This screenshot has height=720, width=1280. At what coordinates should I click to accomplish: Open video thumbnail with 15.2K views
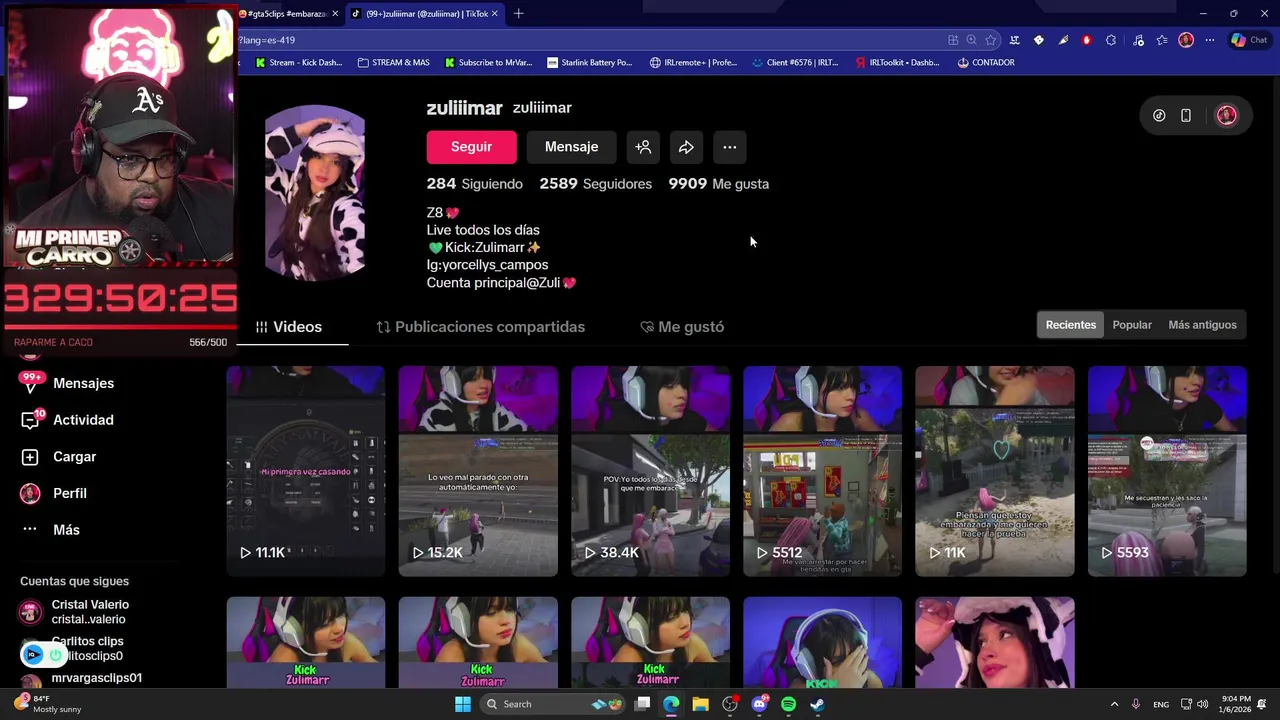478,471
